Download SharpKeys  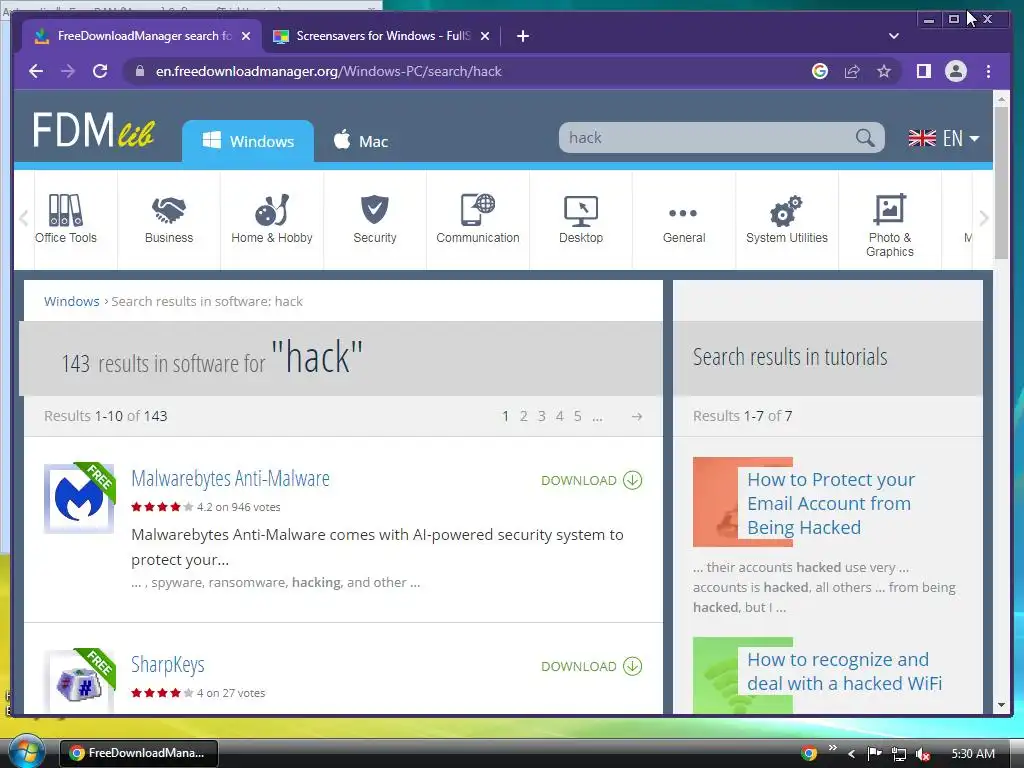pos(592,666)
